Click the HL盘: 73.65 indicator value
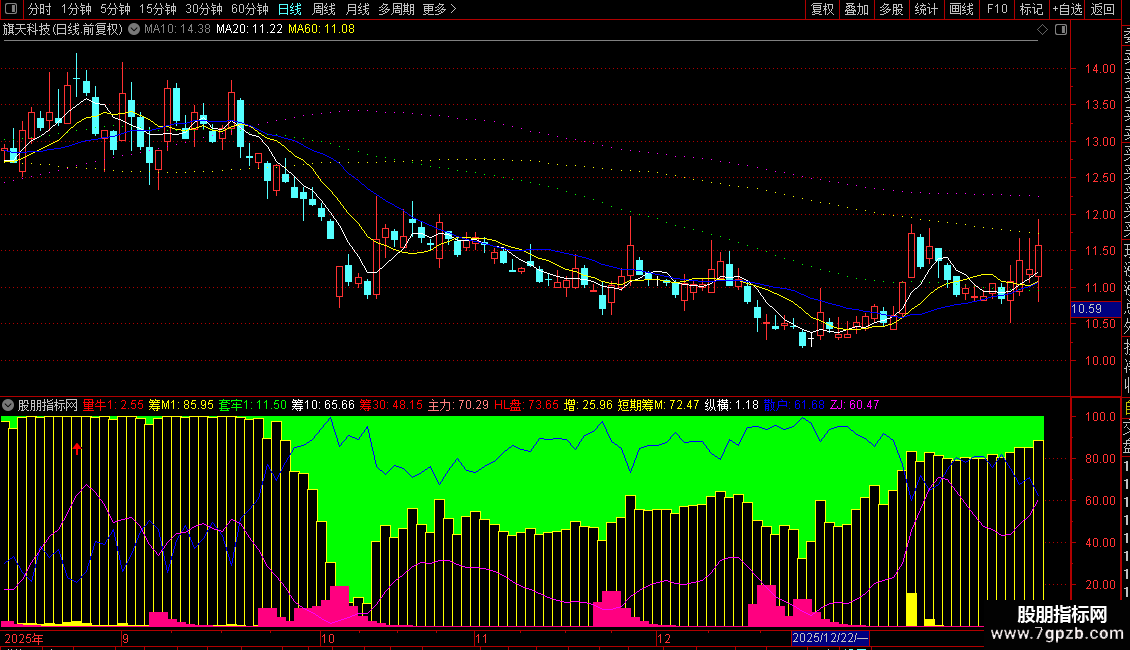 [x=526, y=405]
